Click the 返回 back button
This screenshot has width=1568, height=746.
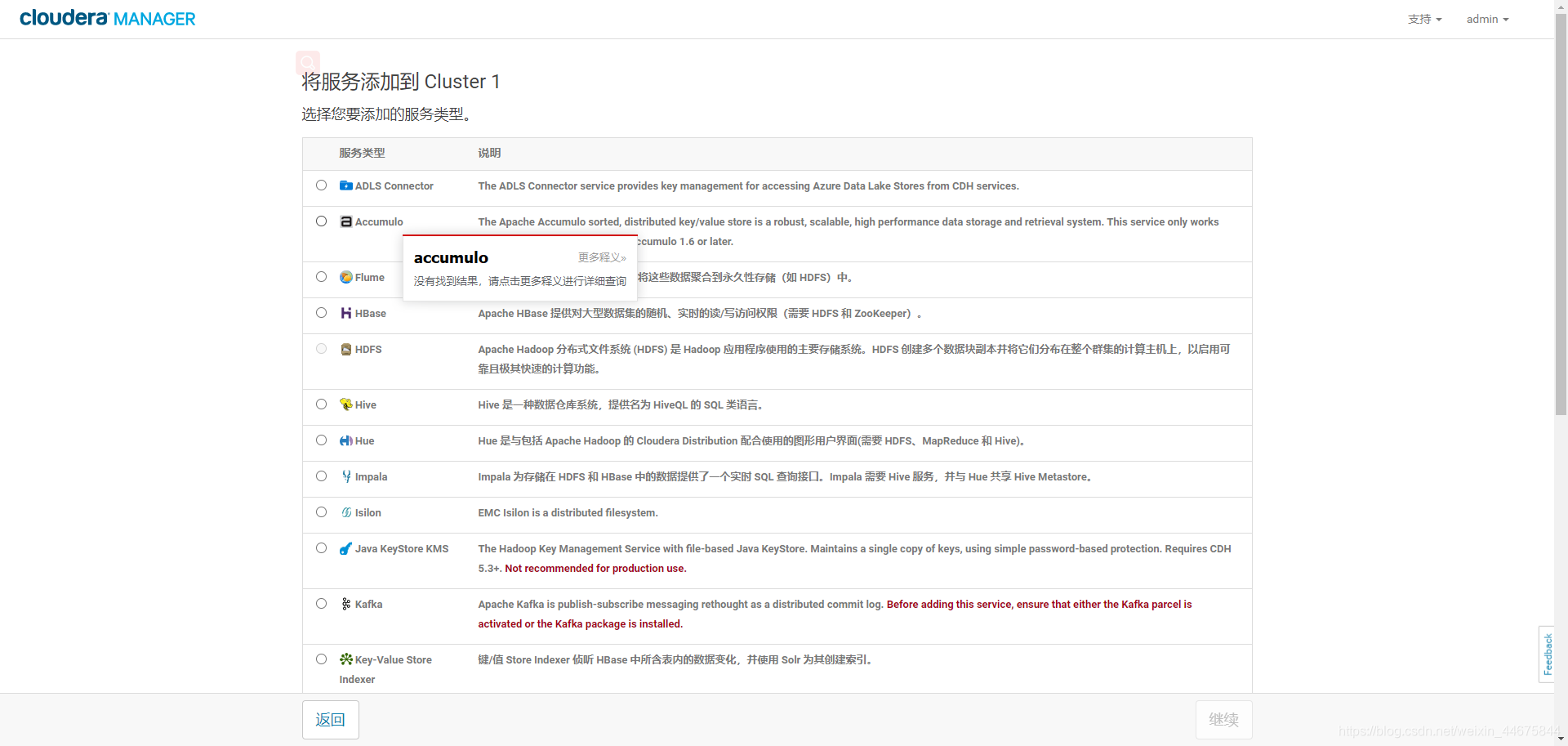pyautogui.click(x=331, y=720)
